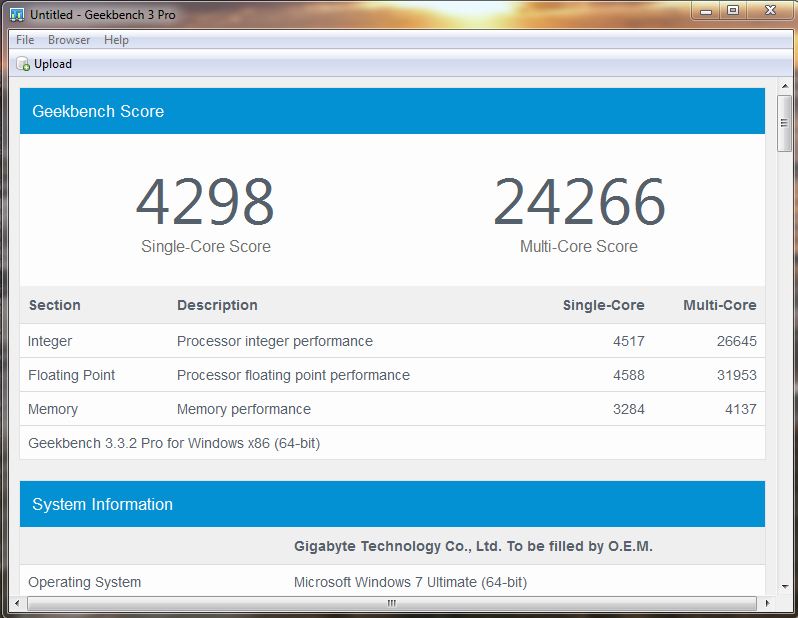
Task: Click 'Processor integer performance' description
Action: tap(275, 341)
